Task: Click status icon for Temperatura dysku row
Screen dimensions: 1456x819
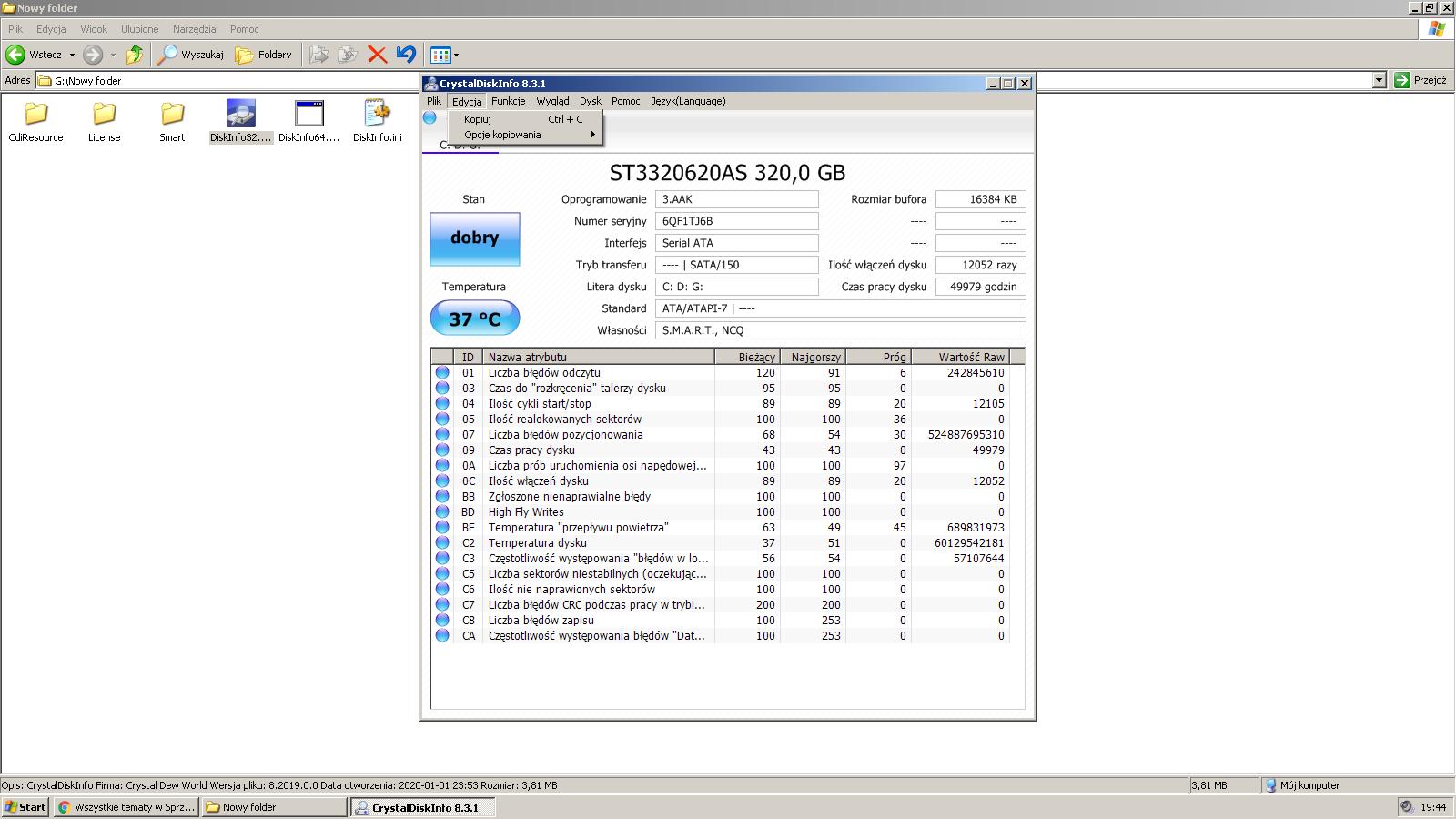Action: [442, 542]
